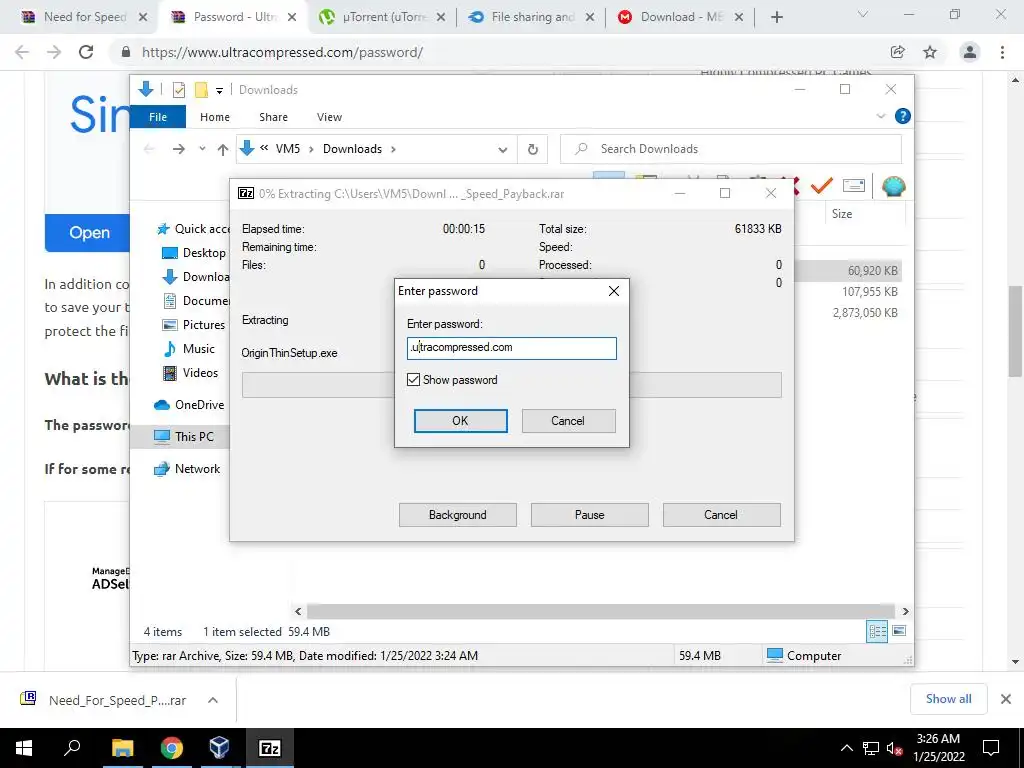Viewport: 1024px width, 768px height.
Task: Click the Search Downloads box
Action: (x=731, y=149)
